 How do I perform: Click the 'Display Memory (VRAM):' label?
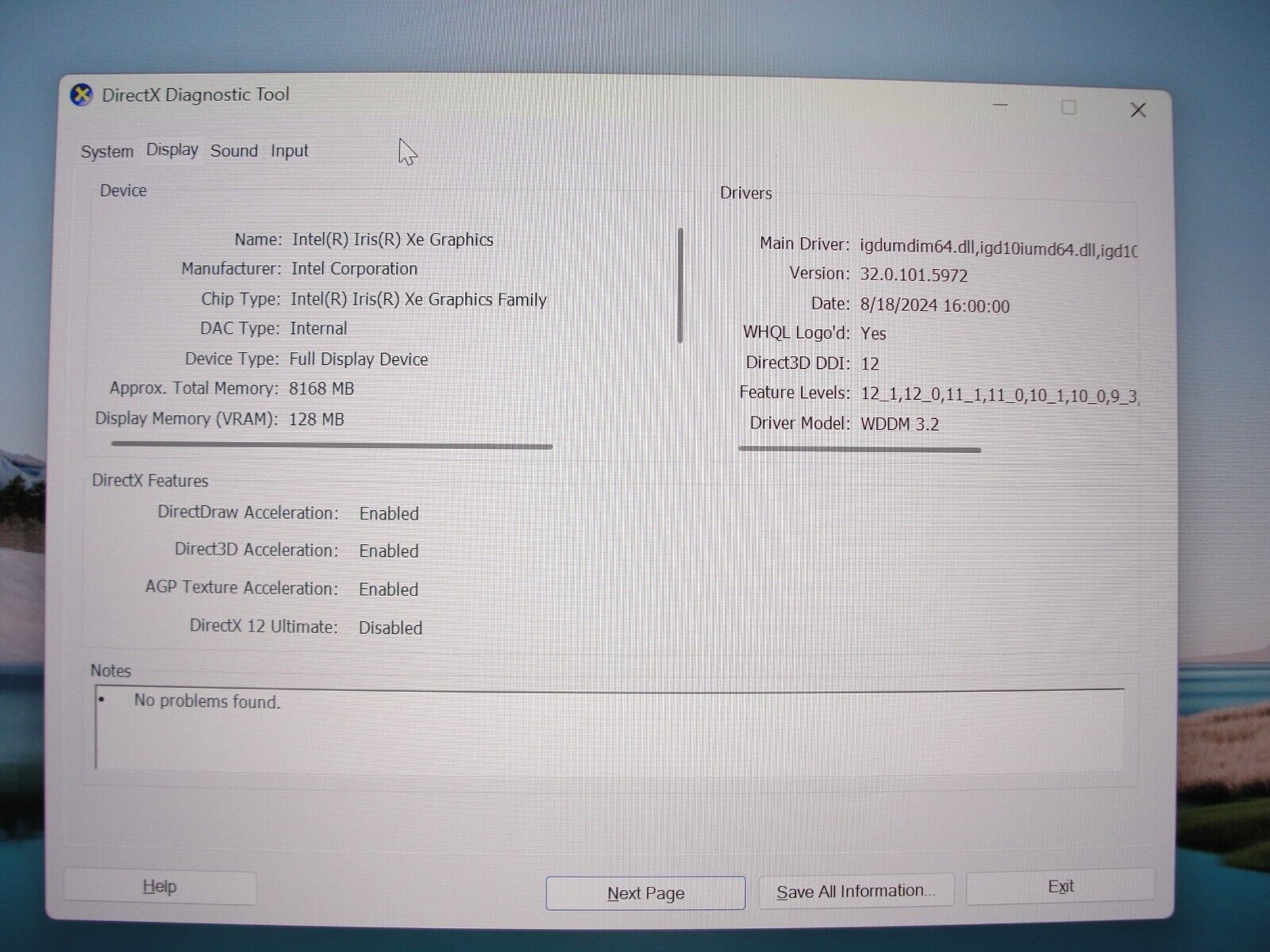pos(187,419)
